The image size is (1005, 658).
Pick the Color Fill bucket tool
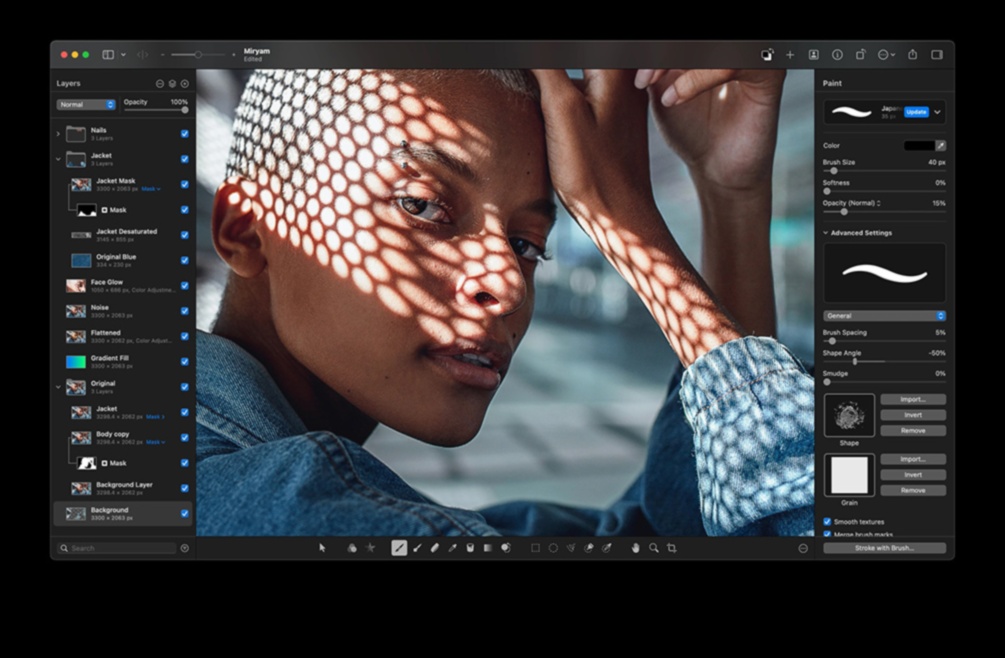[469, 548]
